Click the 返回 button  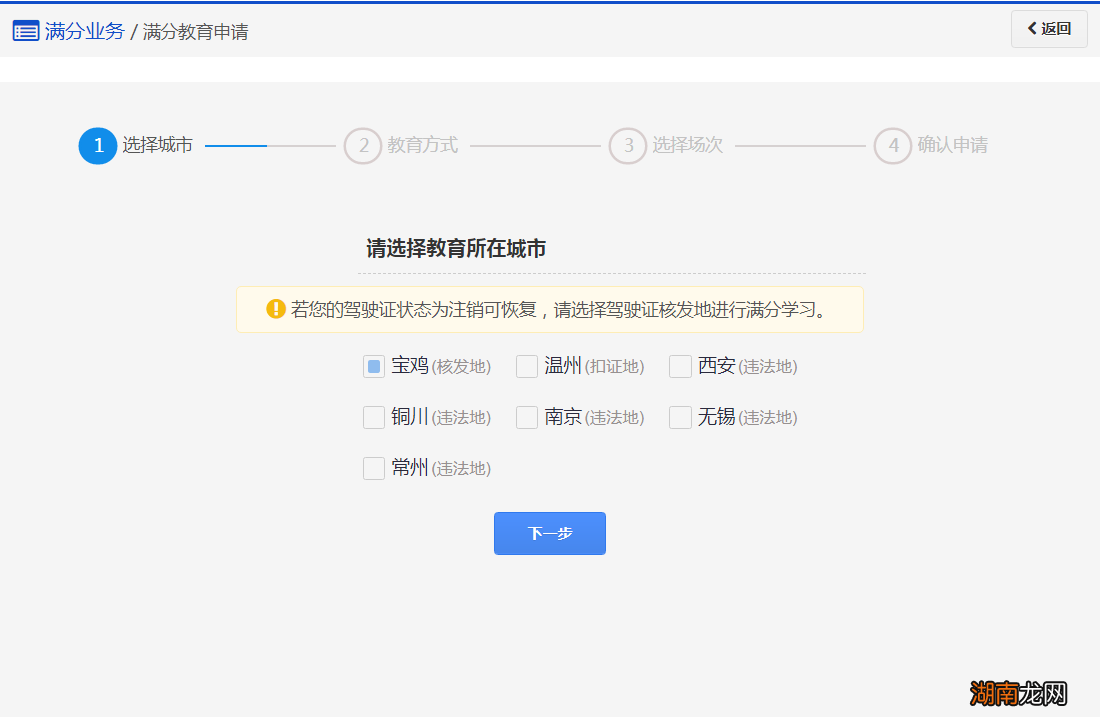1049,29
